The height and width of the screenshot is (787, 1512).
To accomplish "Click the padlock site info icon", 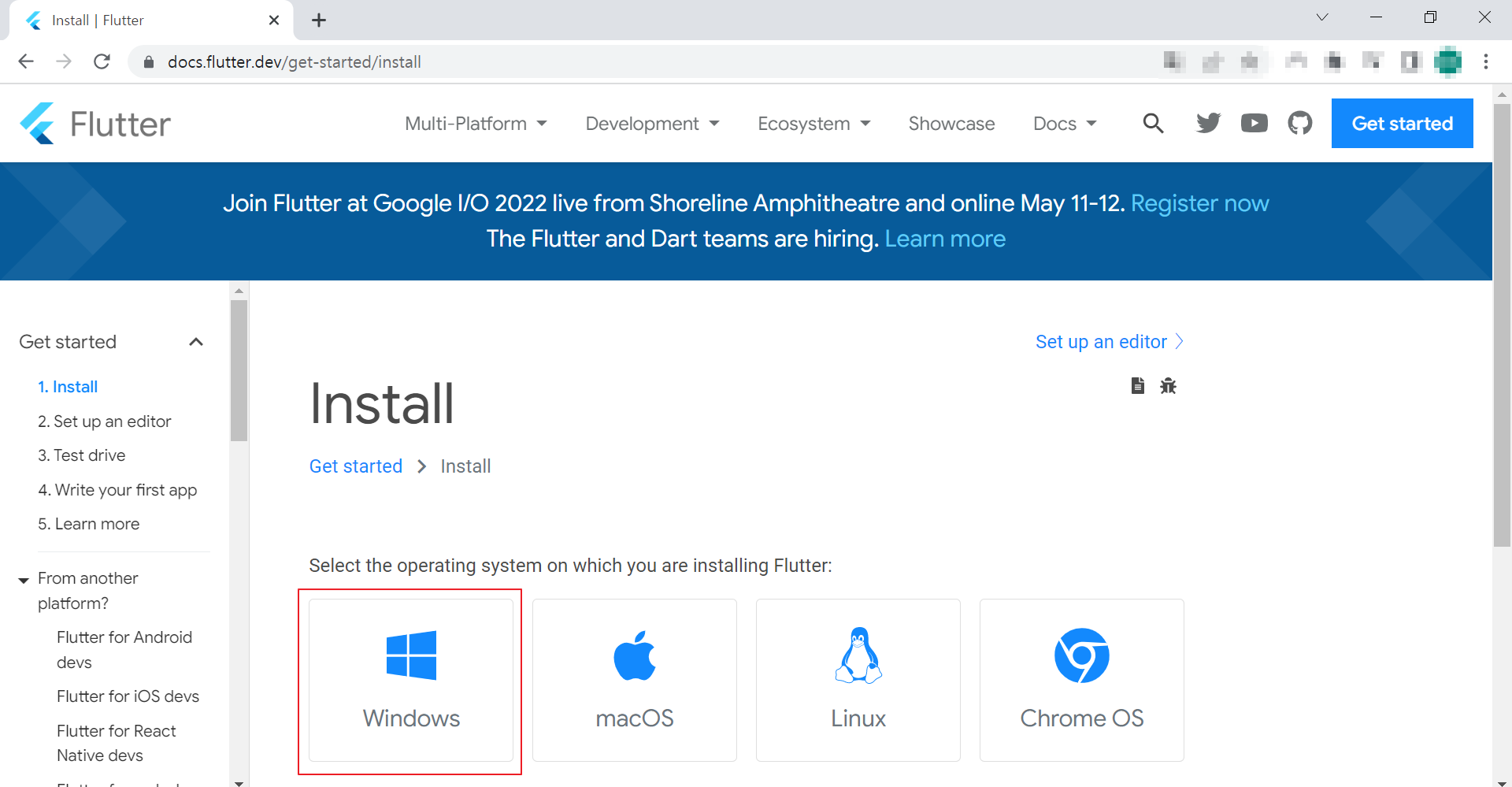I will click(x=148, y=61).
